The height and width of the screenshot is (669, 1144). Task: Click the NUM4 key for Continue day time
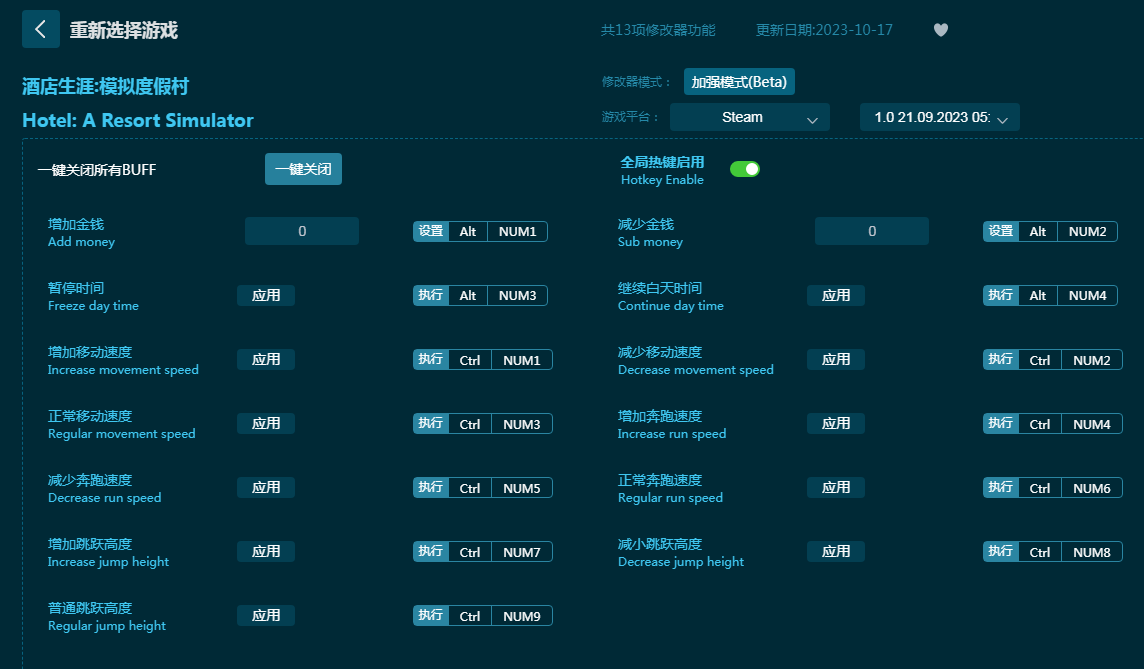point(1087,295)
